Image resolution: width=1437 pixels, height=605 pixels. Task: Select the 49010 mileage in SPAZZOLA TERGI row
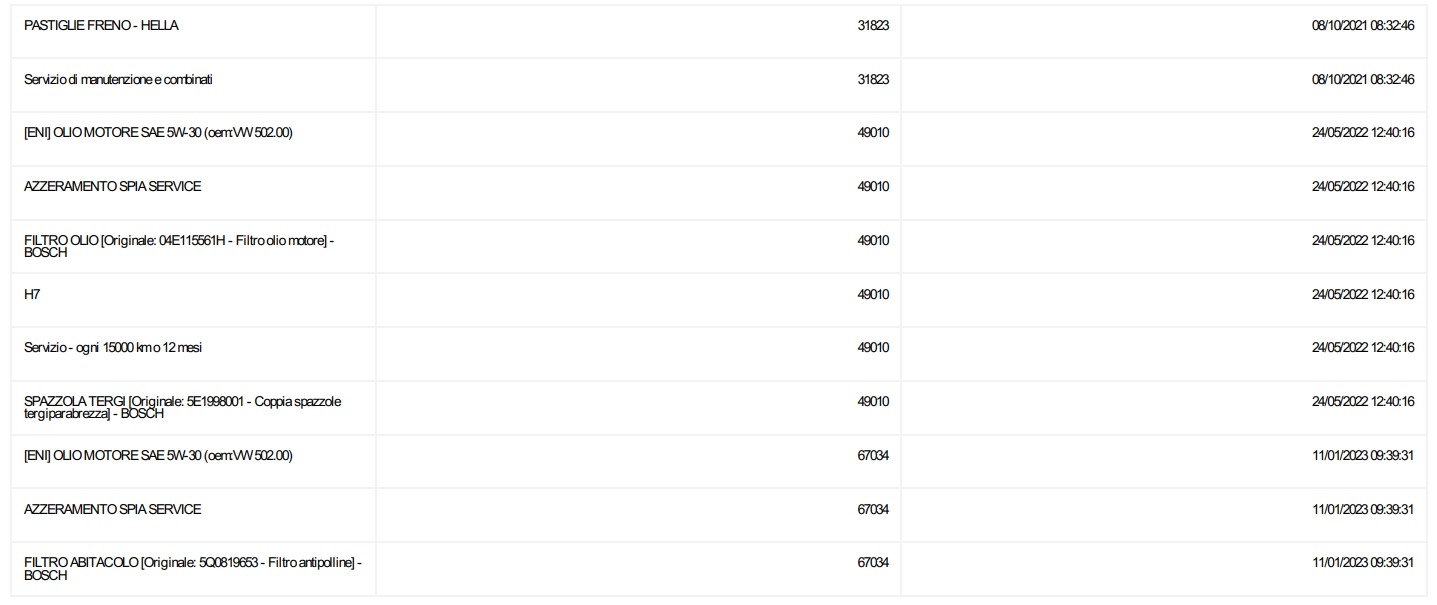873,402
